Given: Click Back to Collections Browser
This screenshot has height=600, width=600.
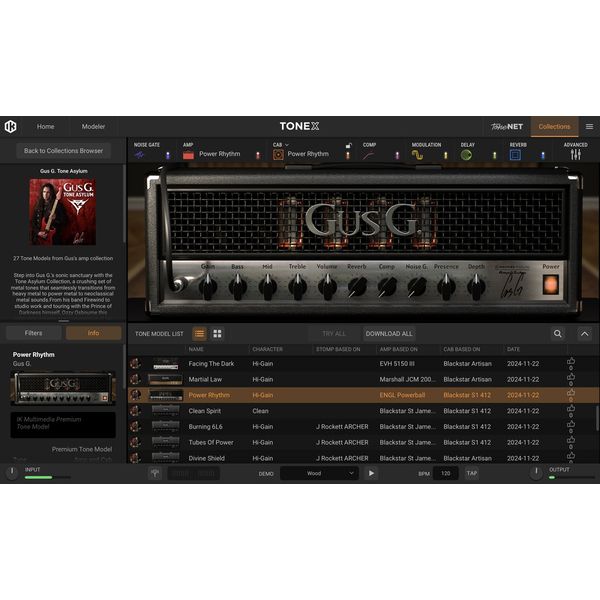Looking at the screenshot, I should 64,151.
